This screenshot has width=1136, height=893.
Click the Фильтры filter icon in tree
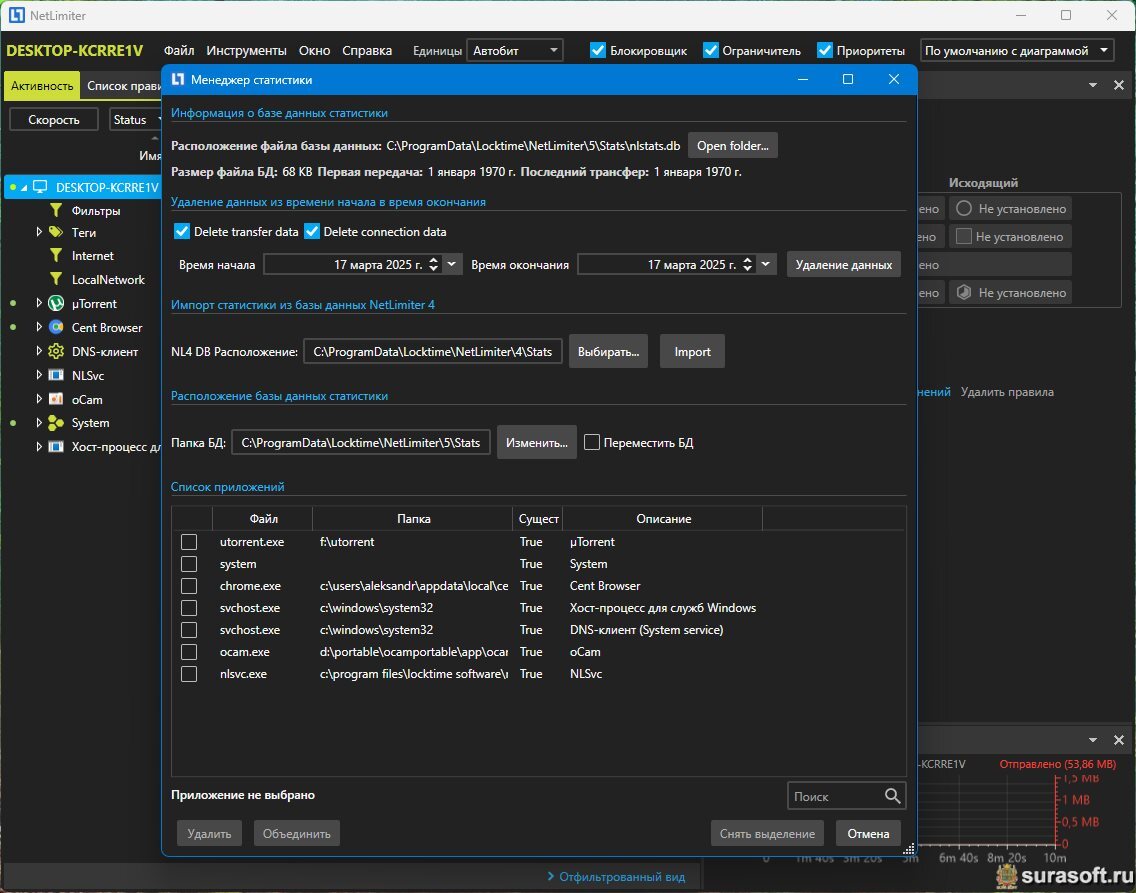pyautogui.click(x=56, y=211)
